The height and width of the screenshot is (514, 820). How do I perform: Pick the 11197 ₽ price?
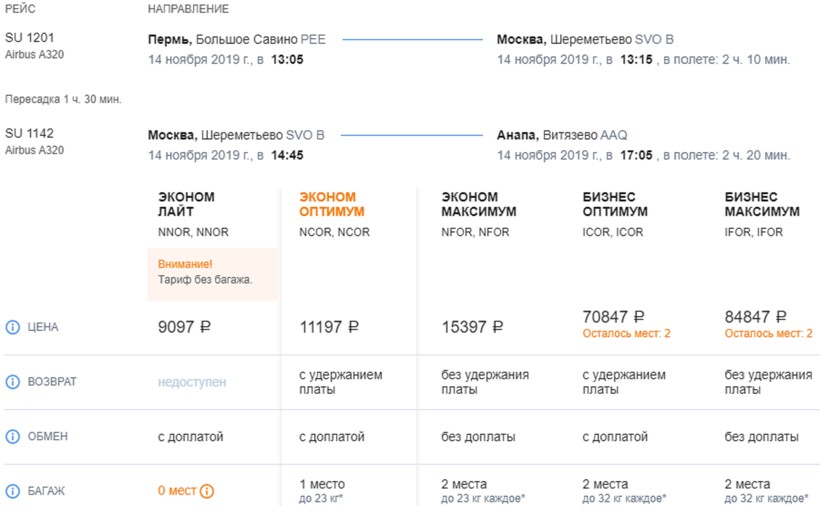329,327
